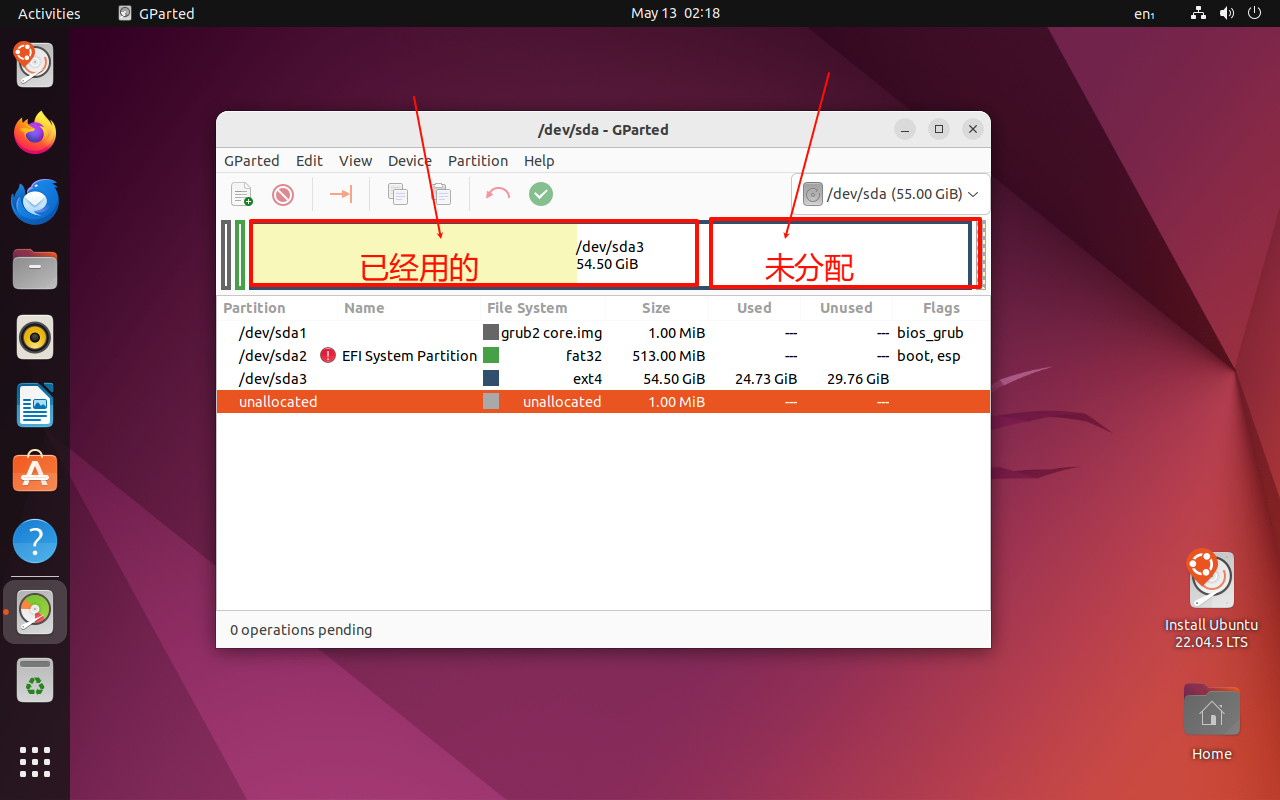Click the fat32 green color swatch
The height and width of the screenshot is (800, 1280).
(x=491, y=356)
